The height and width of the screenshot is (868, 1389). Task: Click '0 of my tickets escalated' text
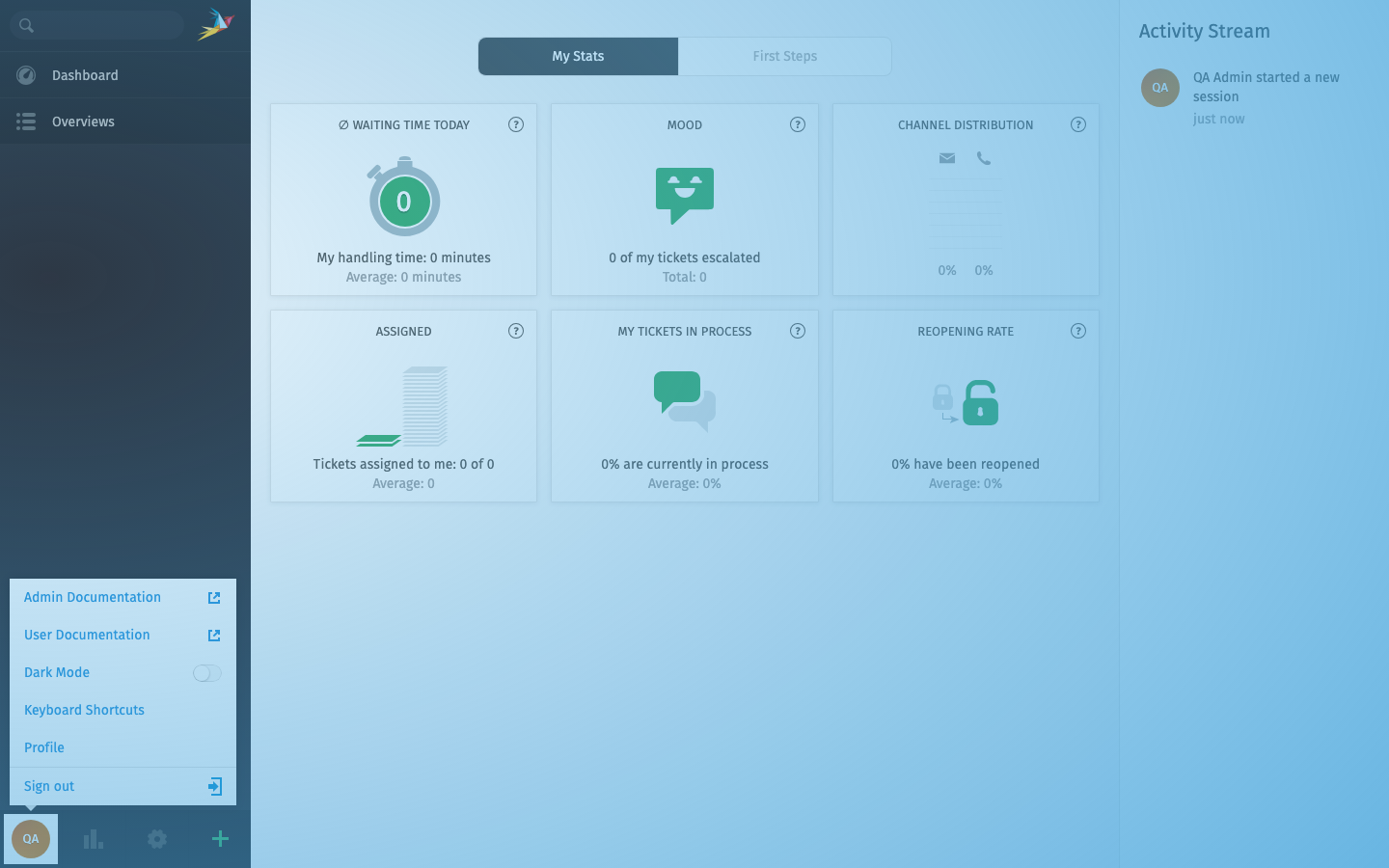tap(685, 258)
